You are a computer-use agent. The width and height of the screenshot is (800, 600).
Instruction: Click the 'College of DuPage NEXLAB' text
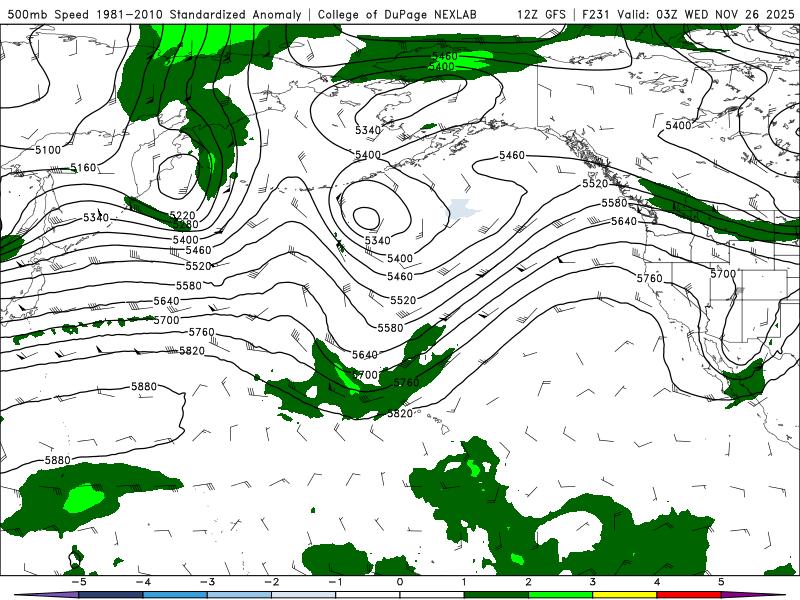[x=397, y=14]
